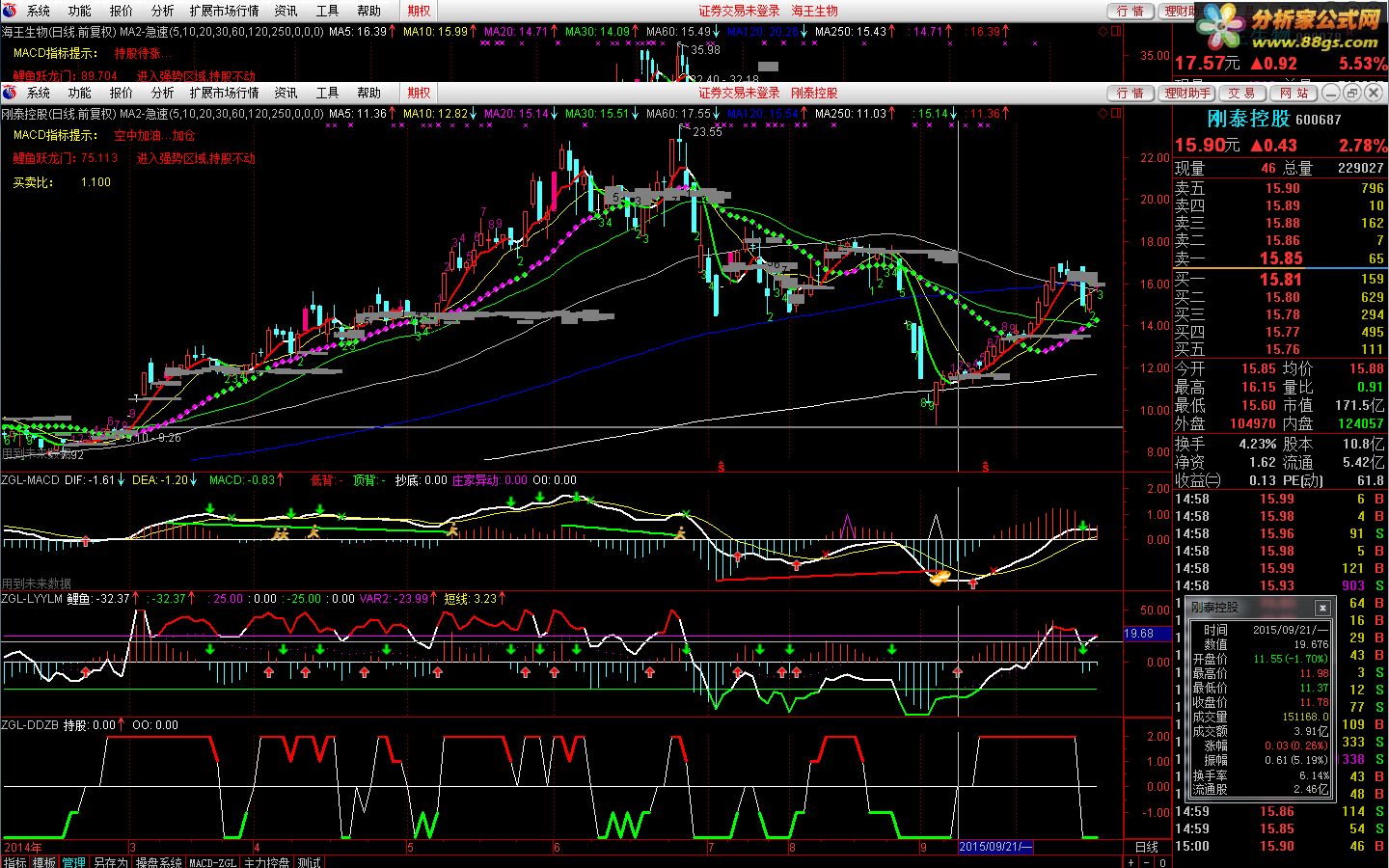Click the 2015/09/21 date marker on timeline
This screenshot has width=1389, height=868.
[995, 847]
